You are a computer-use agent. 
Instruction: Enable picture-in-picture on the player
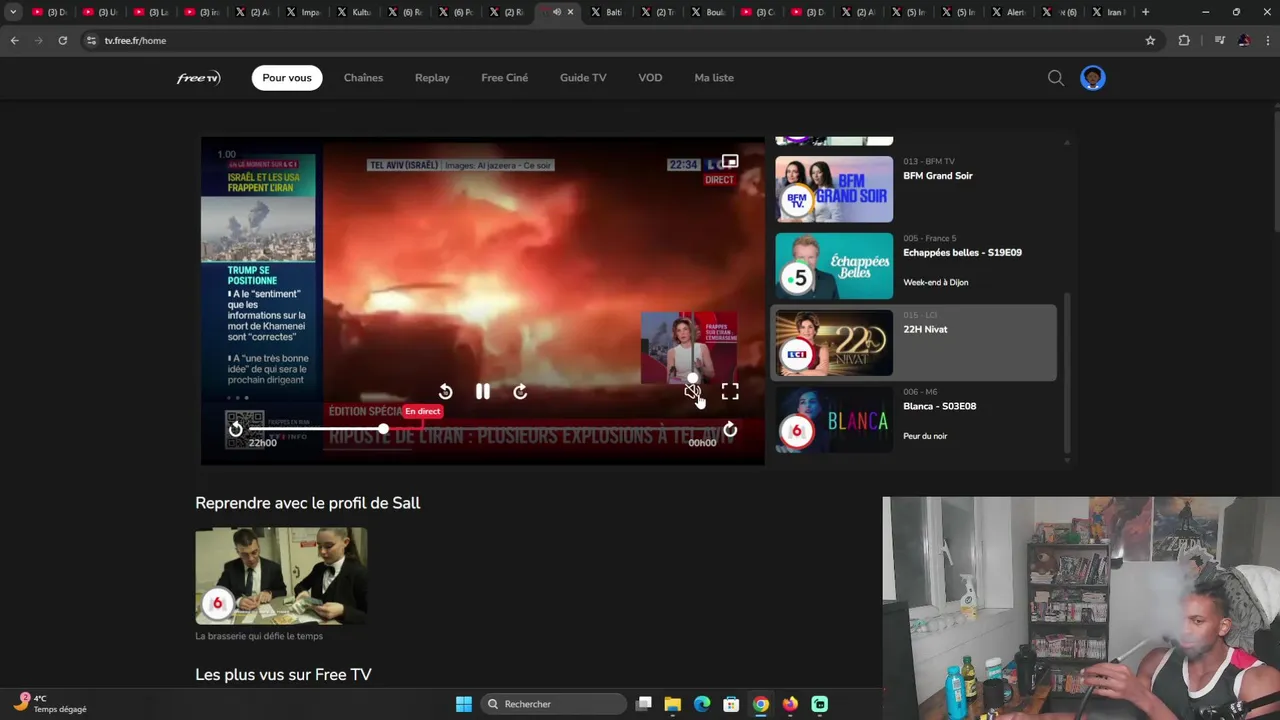[x=730, y=161]
